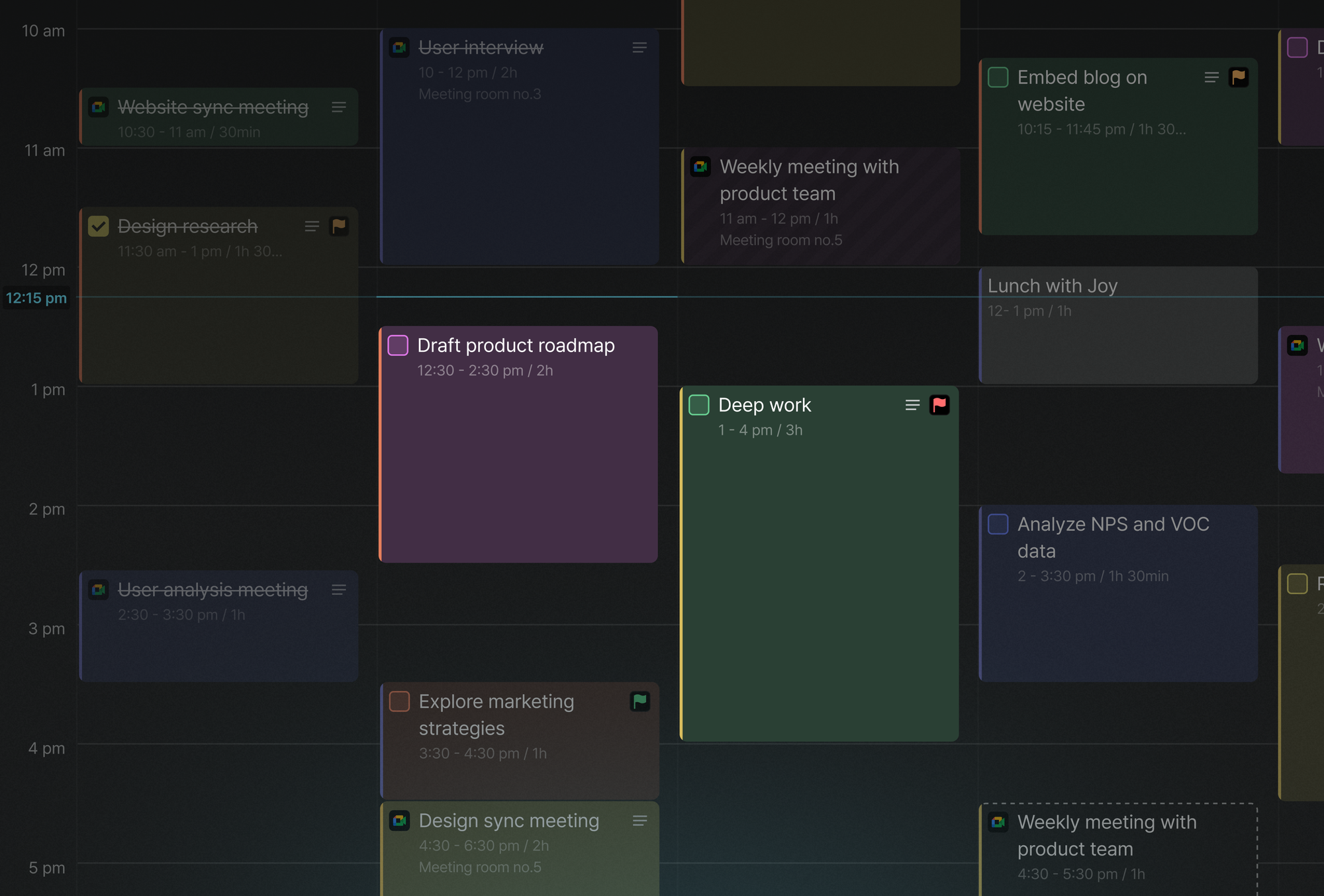The width and height of the screenshot is (1324, 896).
Task: Click the red flag on Deep work
Action: click(x=939, y=405)
